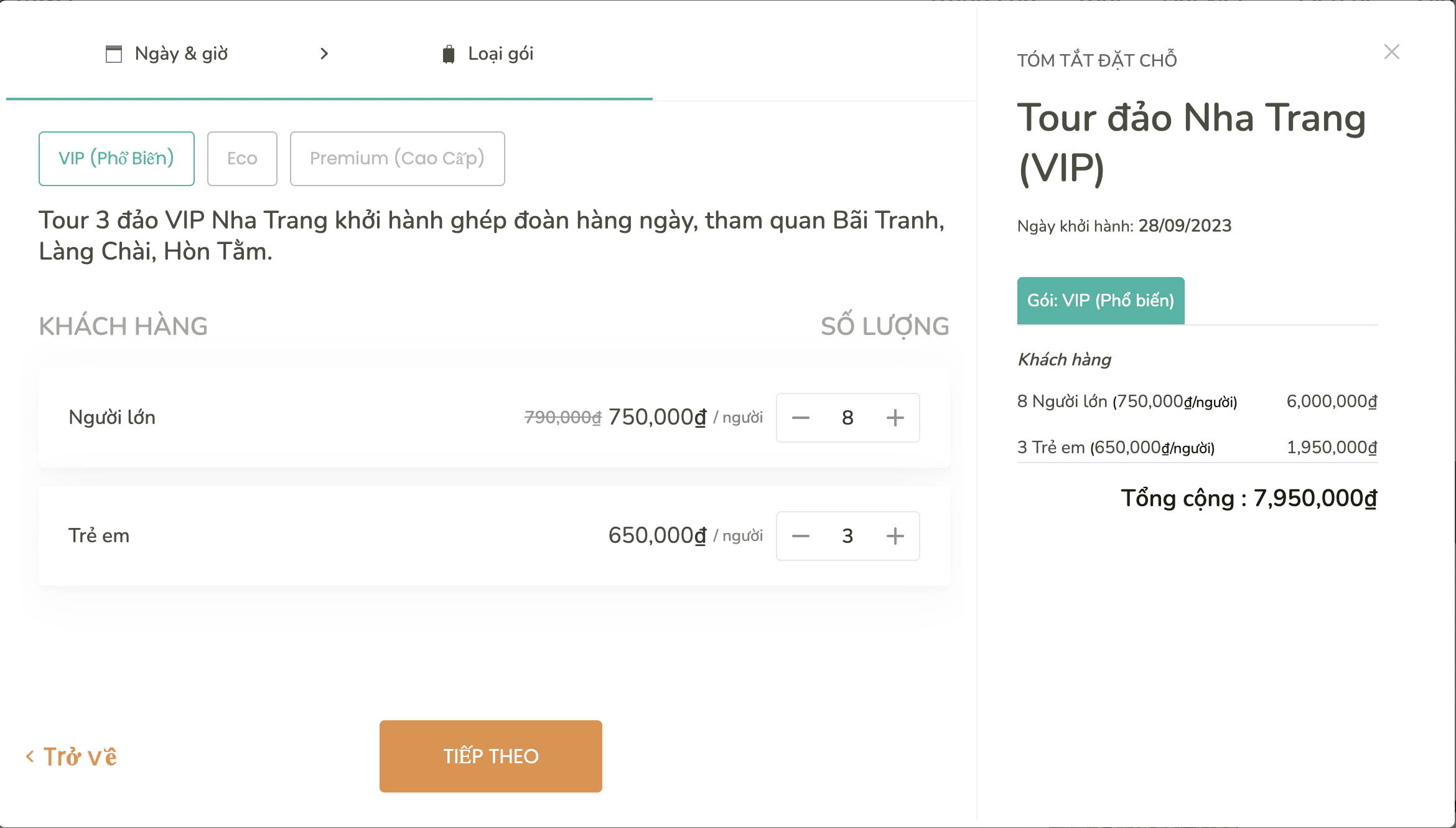The height and width of the screenshot is (828, 1456).
Task: Increase the Người lớn quantity with plus
Action: 895,418
